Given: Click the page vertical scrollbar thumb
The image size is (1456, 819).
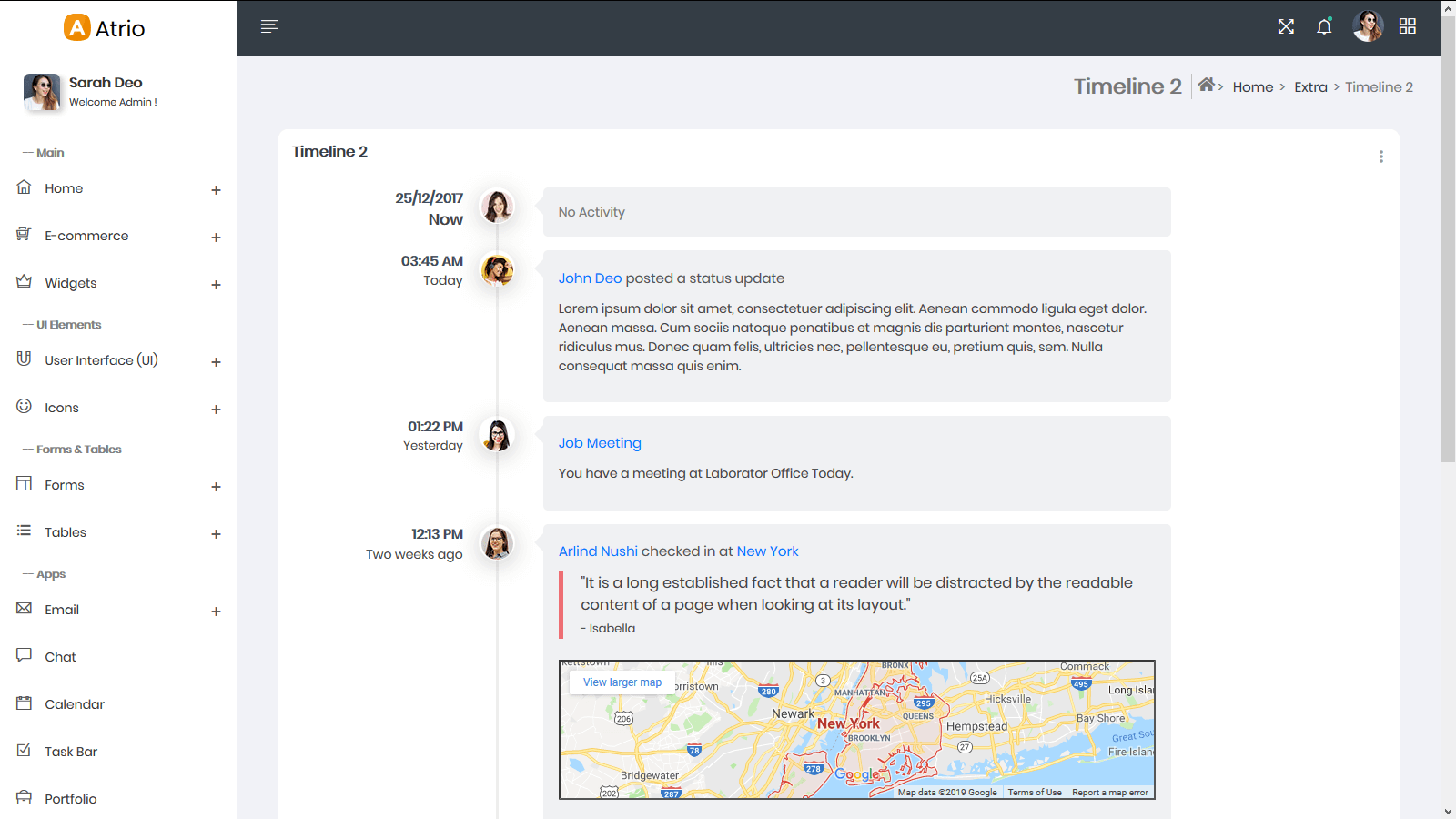Looking at the screenshot, I should click(1448, 237).
